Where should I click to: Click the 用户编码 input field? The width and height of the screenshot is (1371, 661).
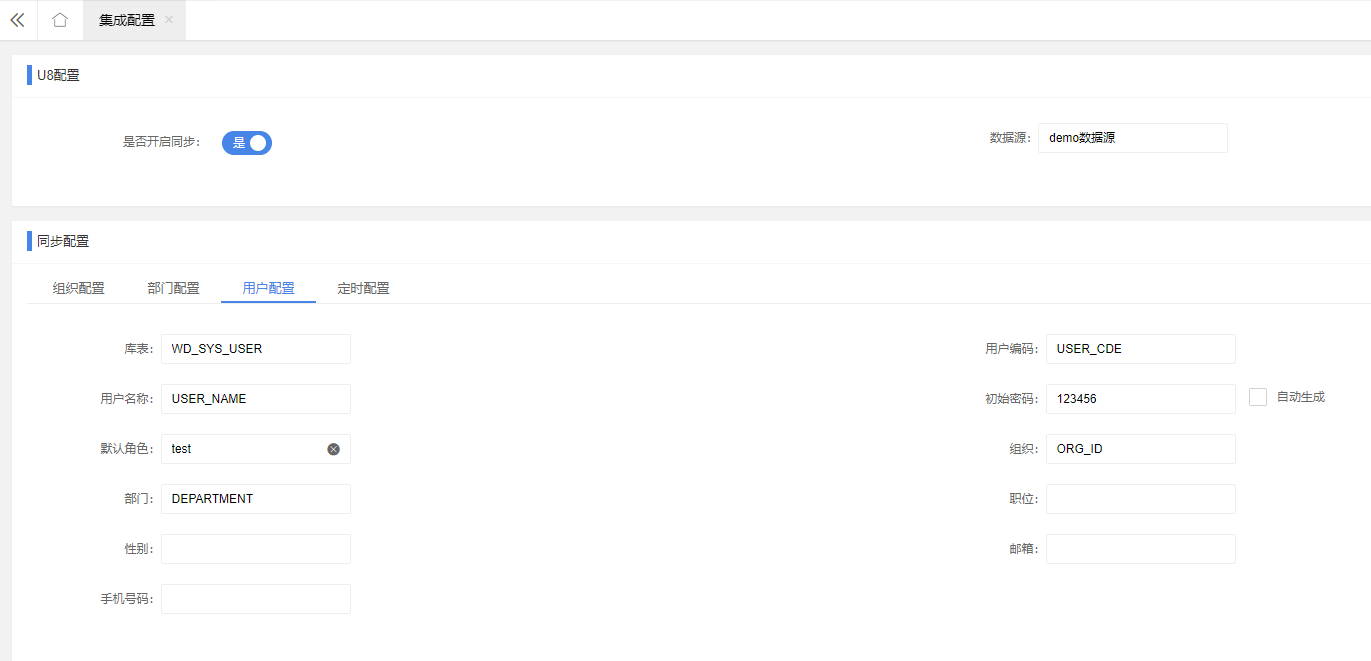pos(1140,349)
